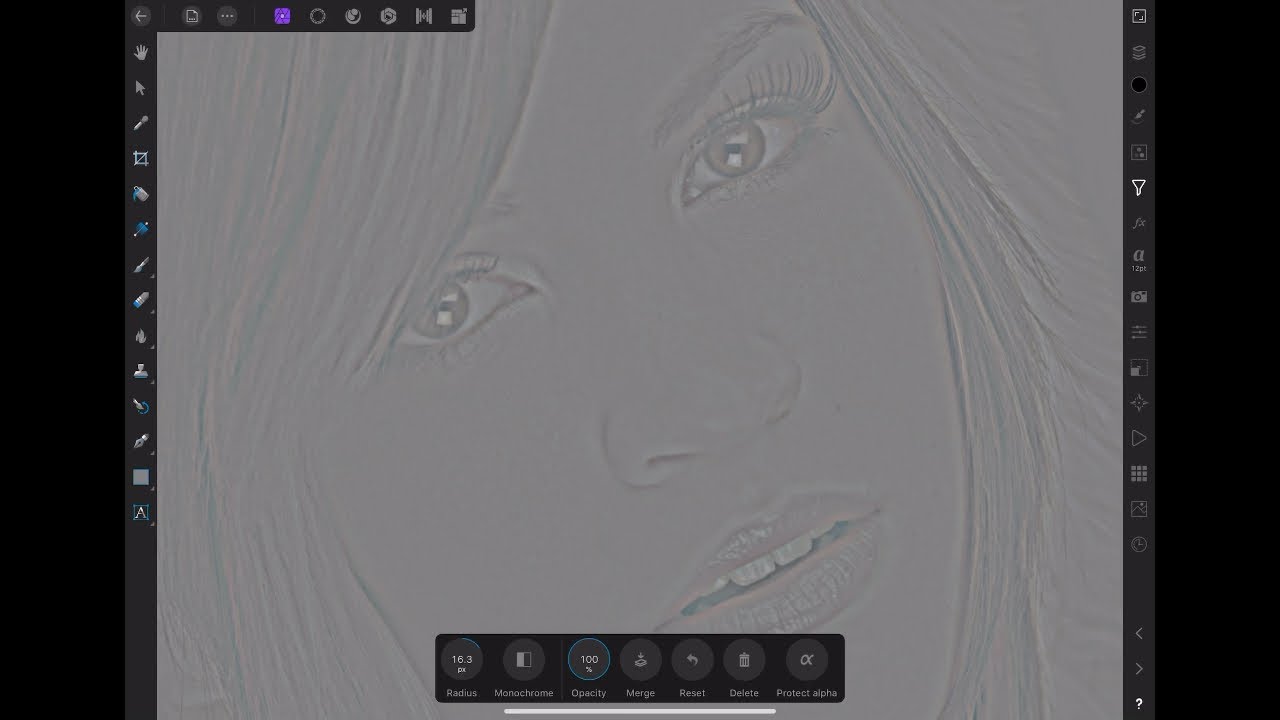Image resolution: width=1280 pixels, height=720 pixels.
Task: Redo using the right chevron arrow
Action: click(x=1139, y=669)
